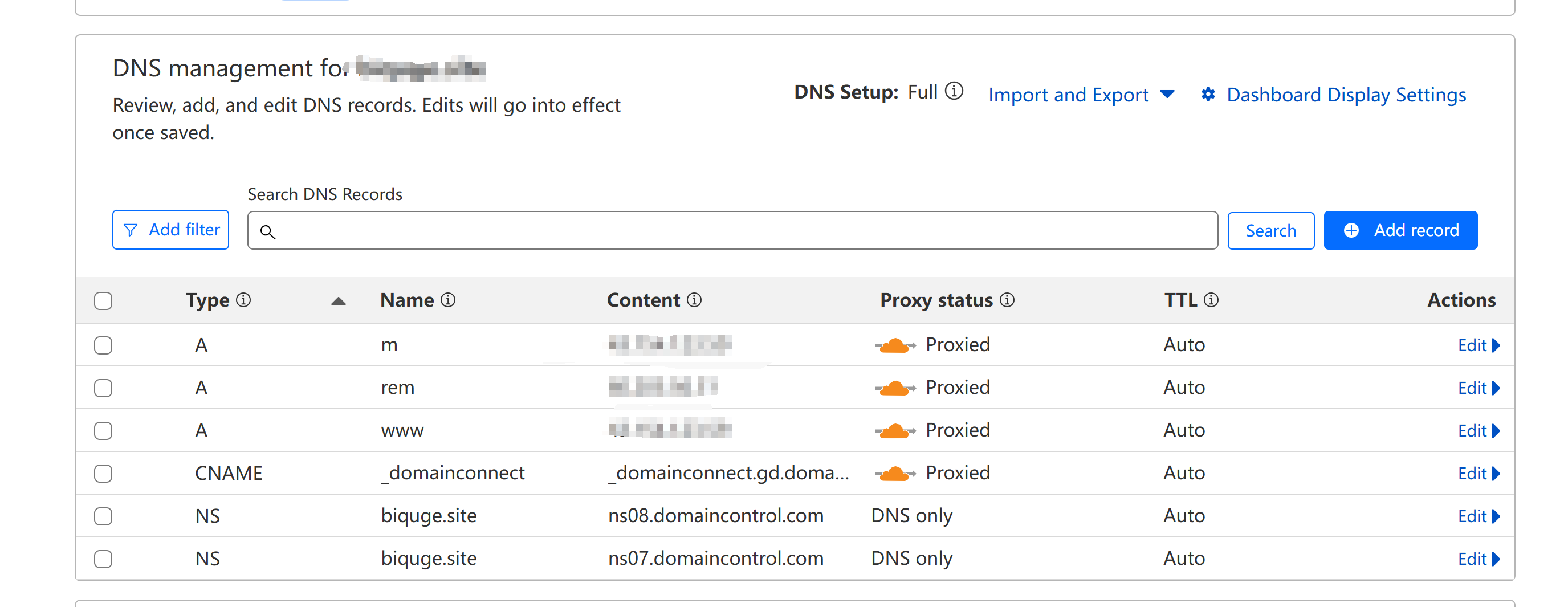Screen dimensions: 1568x607
Task: Select the ns08.domaincontrol.com NS record checkbox
Action: tap(104, 516)
